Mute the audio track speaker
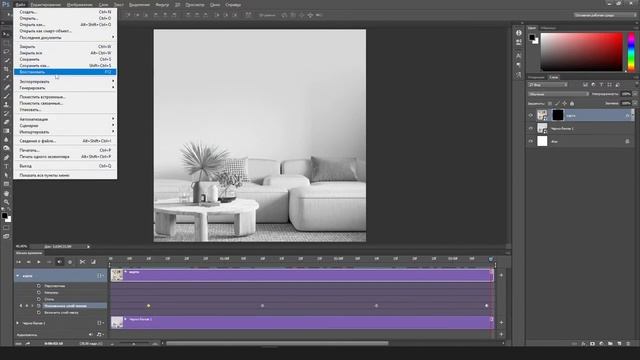Image resolution: width=640 pixels, height=360 pixels. [91, 335]
